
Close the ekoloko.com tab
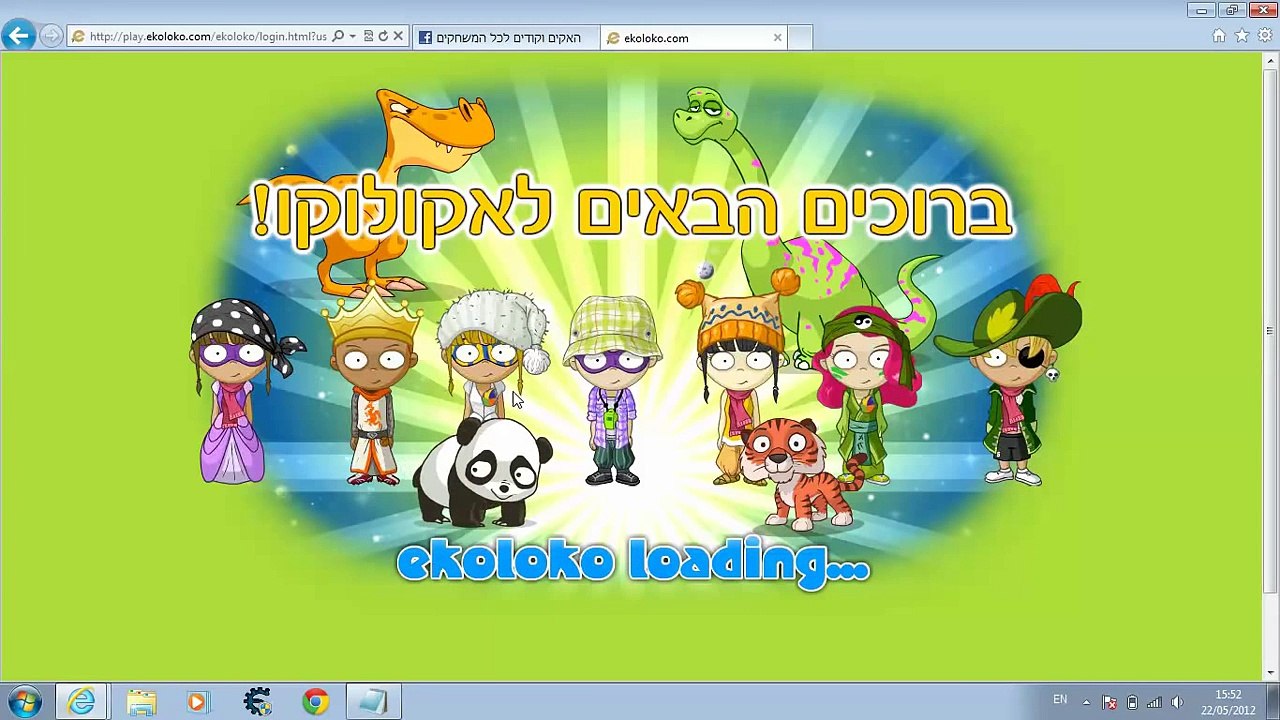pos(777,38)
